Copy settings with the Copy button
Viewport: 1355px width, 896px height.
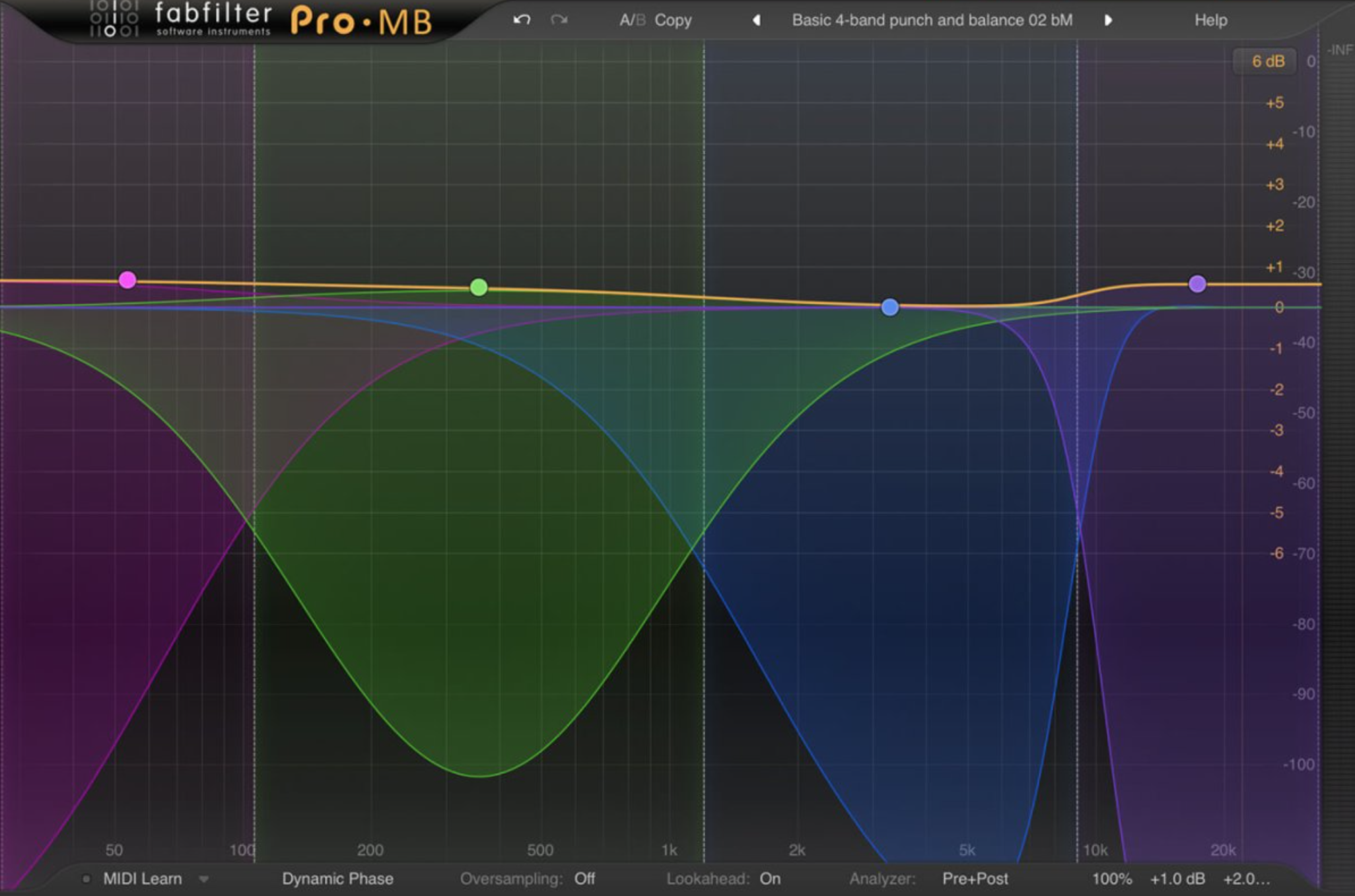click(673, 20)
